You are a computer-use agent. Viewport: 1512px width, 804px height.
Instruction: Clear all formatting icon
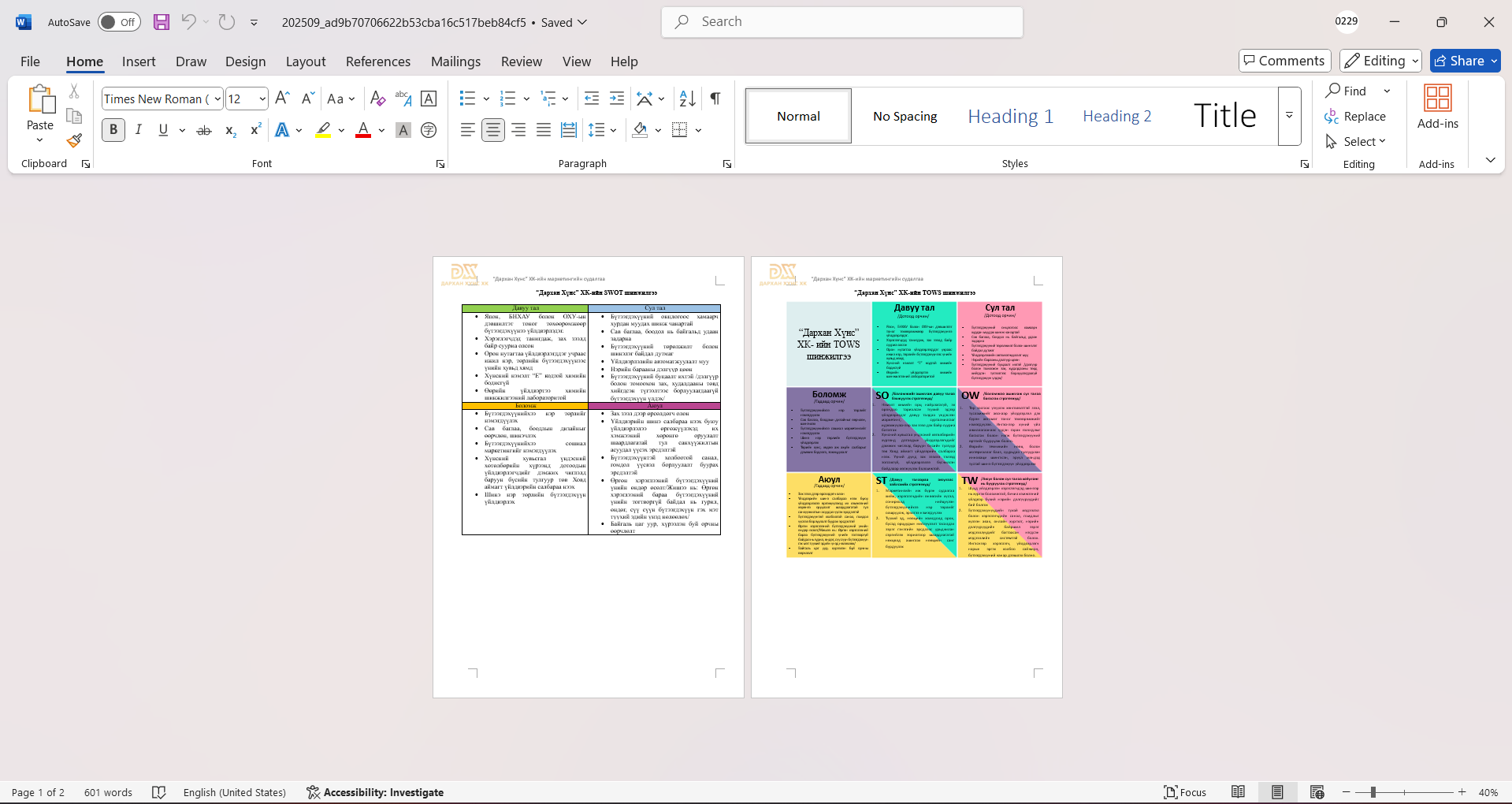378,99
